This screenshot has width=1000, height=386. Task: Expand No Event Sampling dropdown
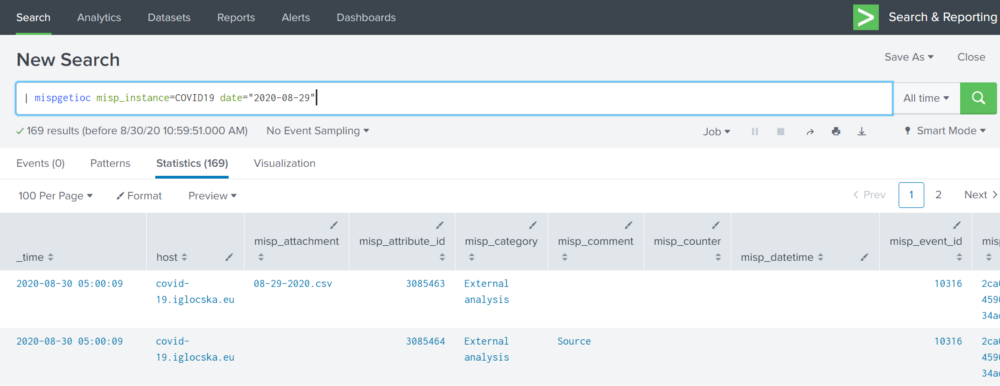318,131
